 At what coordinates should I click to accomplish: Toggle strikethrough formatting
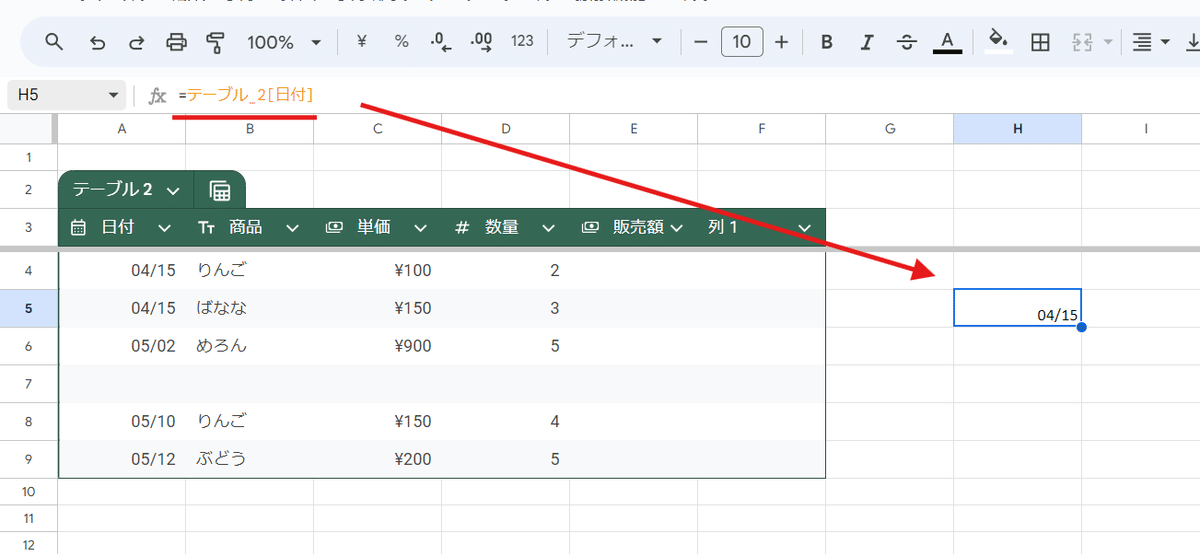point(907,42)
